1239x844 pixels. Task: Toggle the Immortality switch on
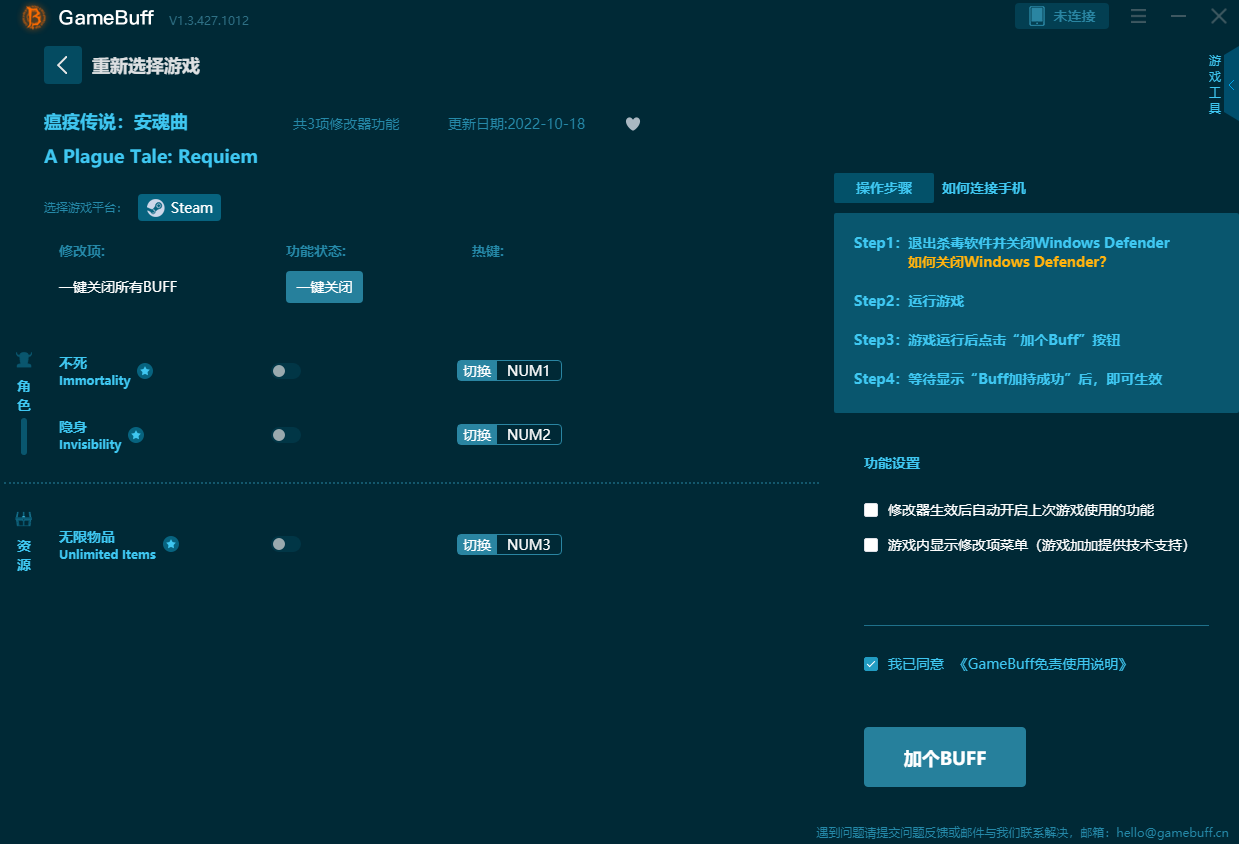pos(285,371)
